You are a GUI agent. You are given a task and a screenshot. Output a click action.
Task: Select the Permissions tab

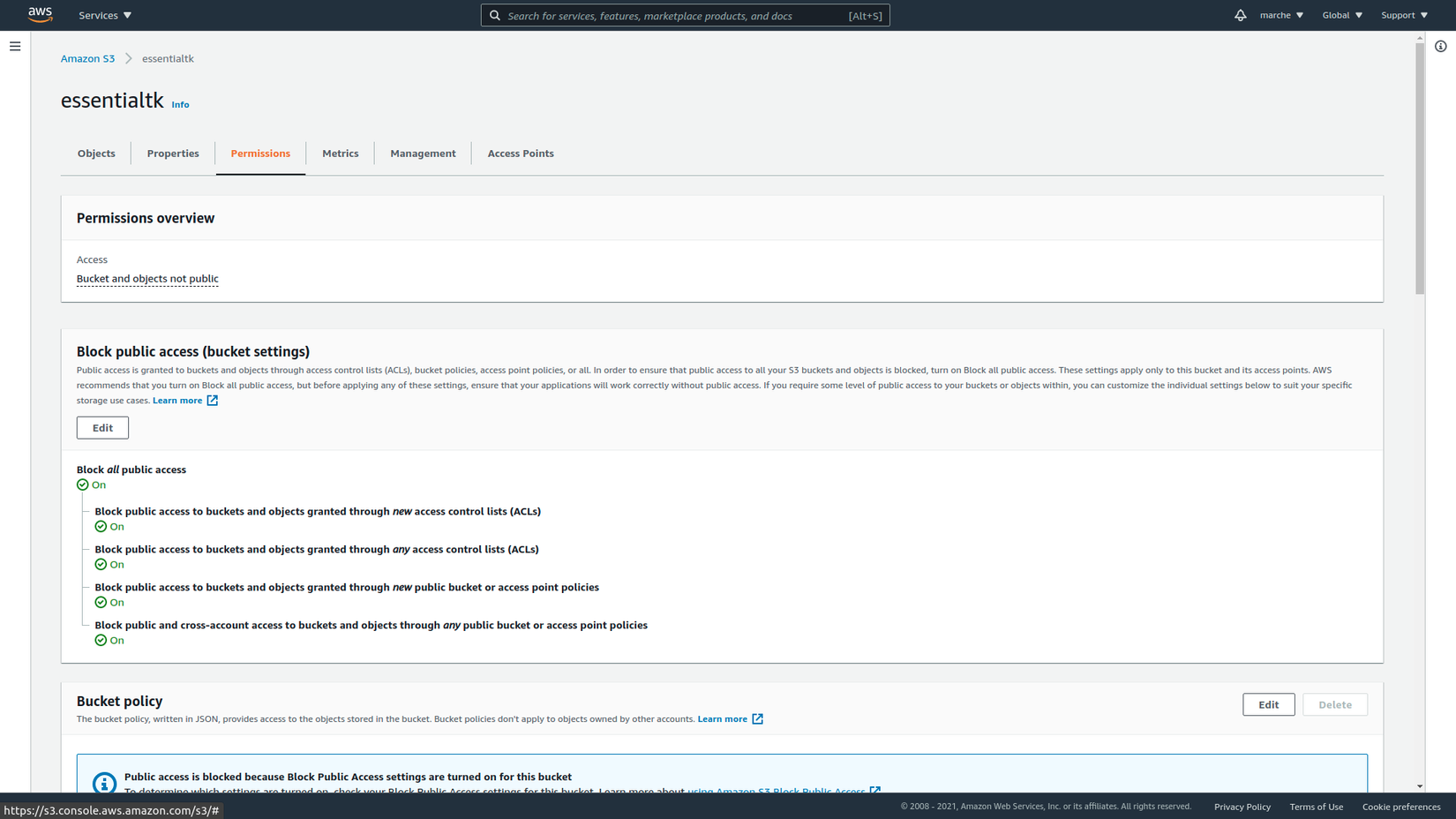(x=260, y=154)
